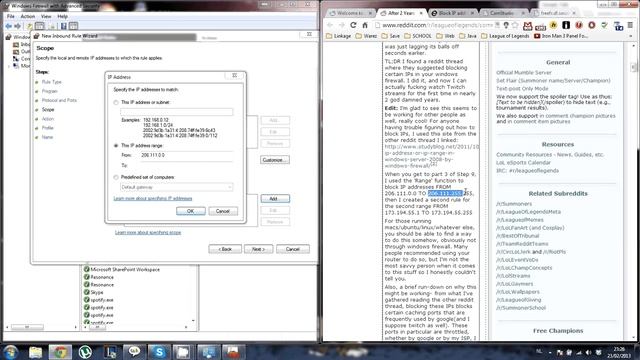Open the Gmail checker extension icon
Screen dimensions: 640x360
click(527, 26)
